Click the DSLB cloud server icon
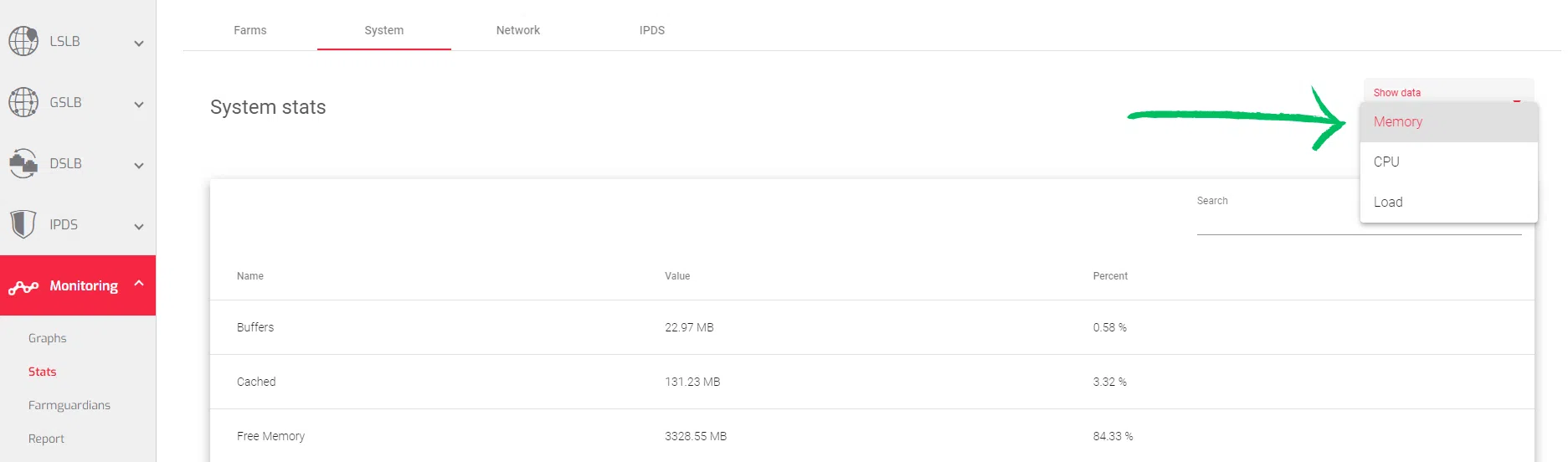The width and height of the screenshot is (1568, 462). (x=23, y=163)
